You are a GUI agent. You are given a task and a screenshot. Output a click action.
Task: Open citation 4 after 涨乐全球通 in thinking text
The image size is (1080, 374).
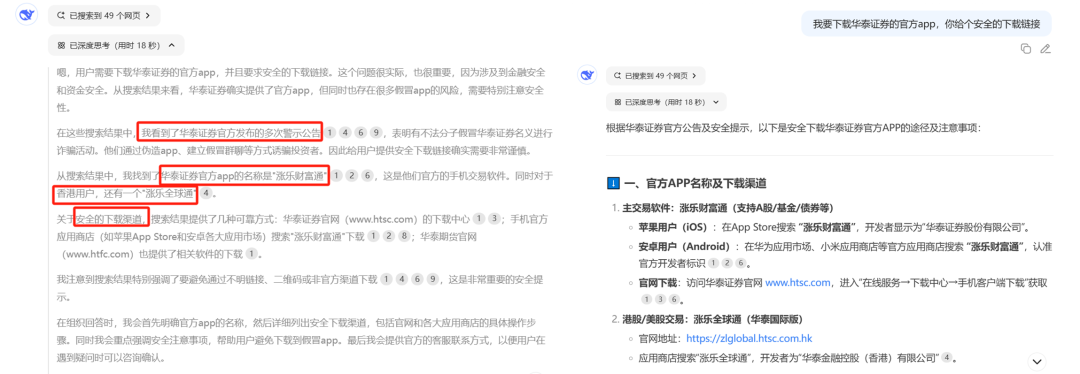click(206, 194)
